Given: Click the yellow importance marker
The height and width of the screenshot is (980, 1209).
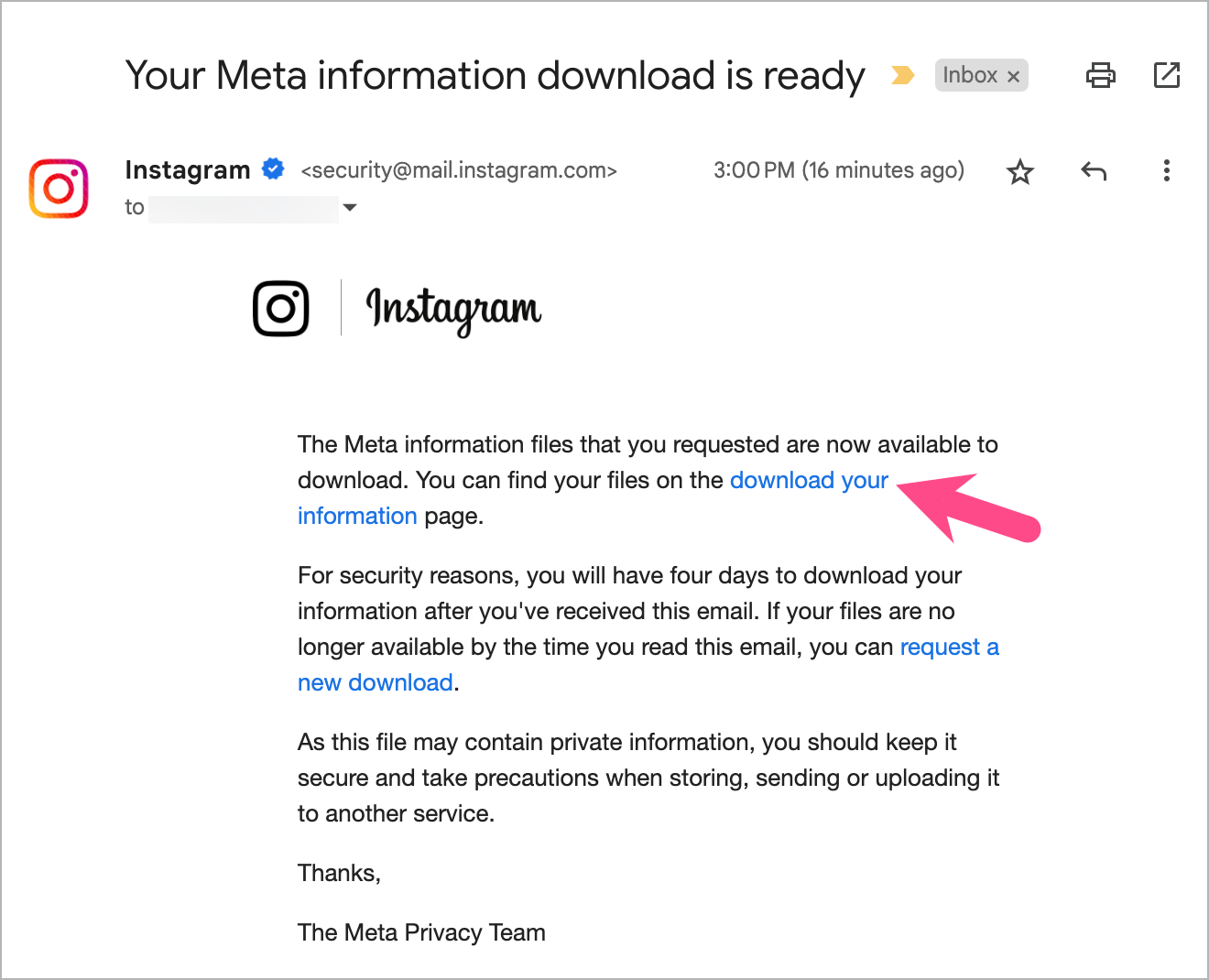Looking at the screenshot, I should [902, 75].
